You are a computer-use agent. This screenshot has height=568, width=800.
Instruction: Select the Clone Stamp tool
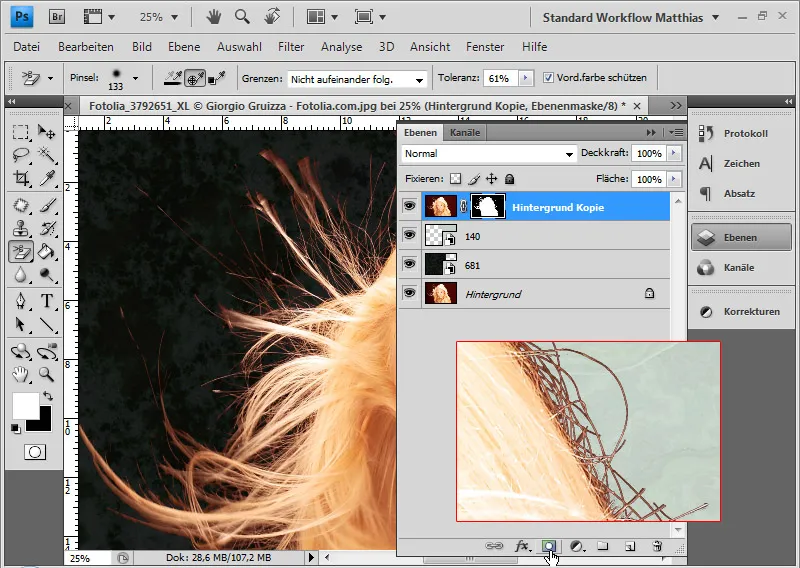20,228
